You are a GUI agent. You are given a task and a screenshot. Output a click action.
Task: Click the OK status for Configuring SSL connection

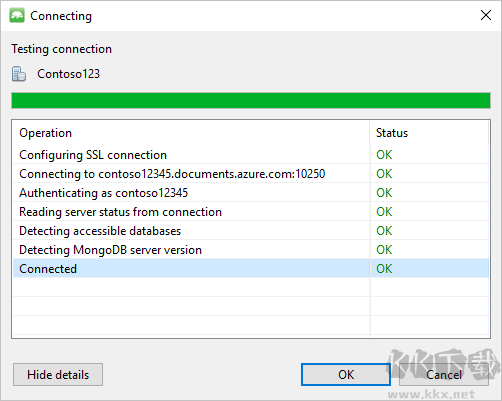pyautogui.click(x=384, y=155)
